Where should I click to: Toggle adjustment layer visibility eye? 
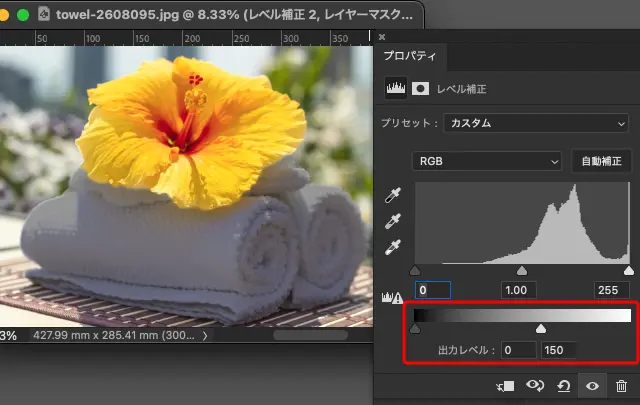pyautogui.click(x=593, y=385)
